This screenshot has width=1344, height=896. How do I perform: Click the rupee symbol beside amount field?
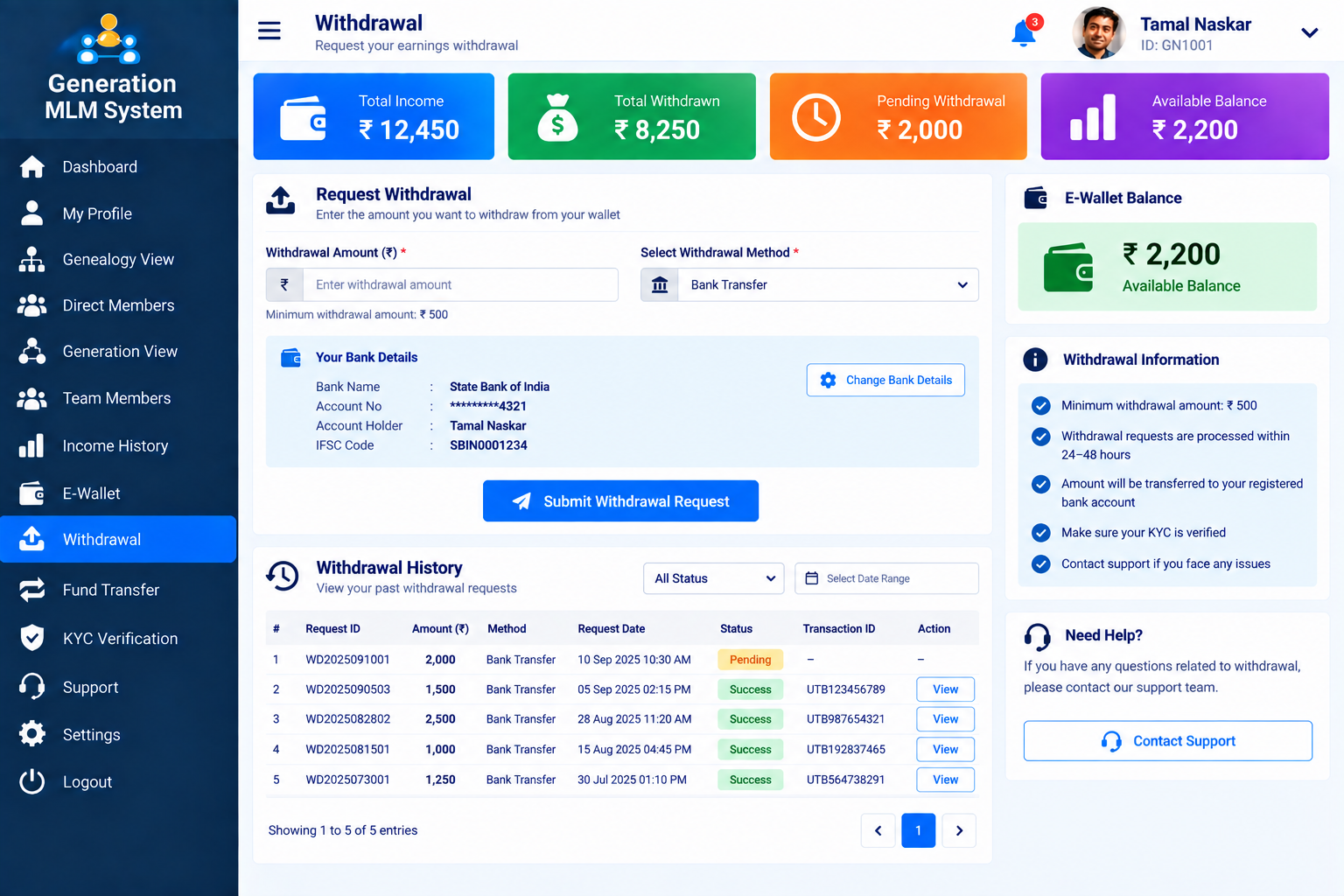click(284, 284)
